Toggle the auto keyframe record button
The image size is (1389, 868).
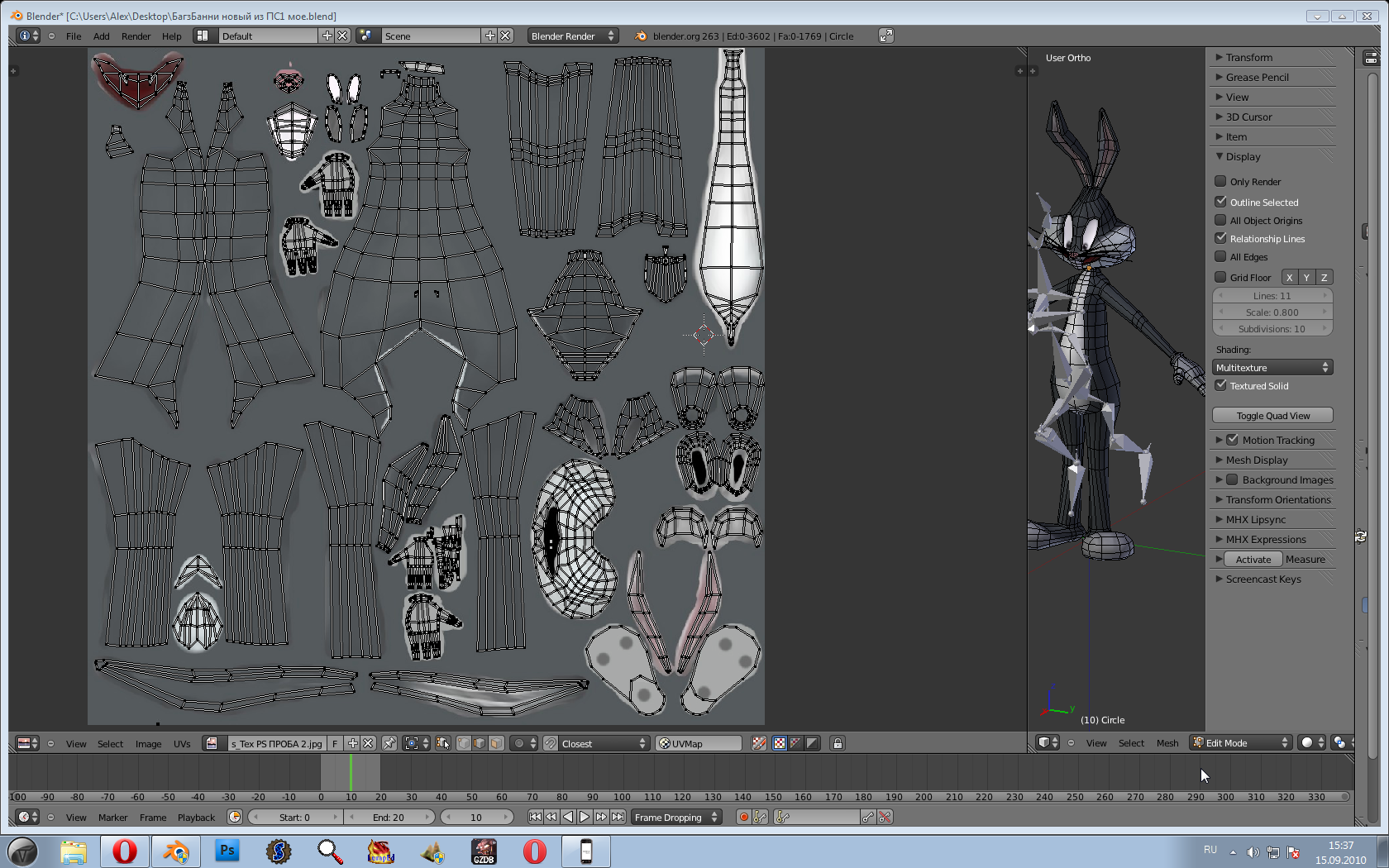(x=743, y=817)
